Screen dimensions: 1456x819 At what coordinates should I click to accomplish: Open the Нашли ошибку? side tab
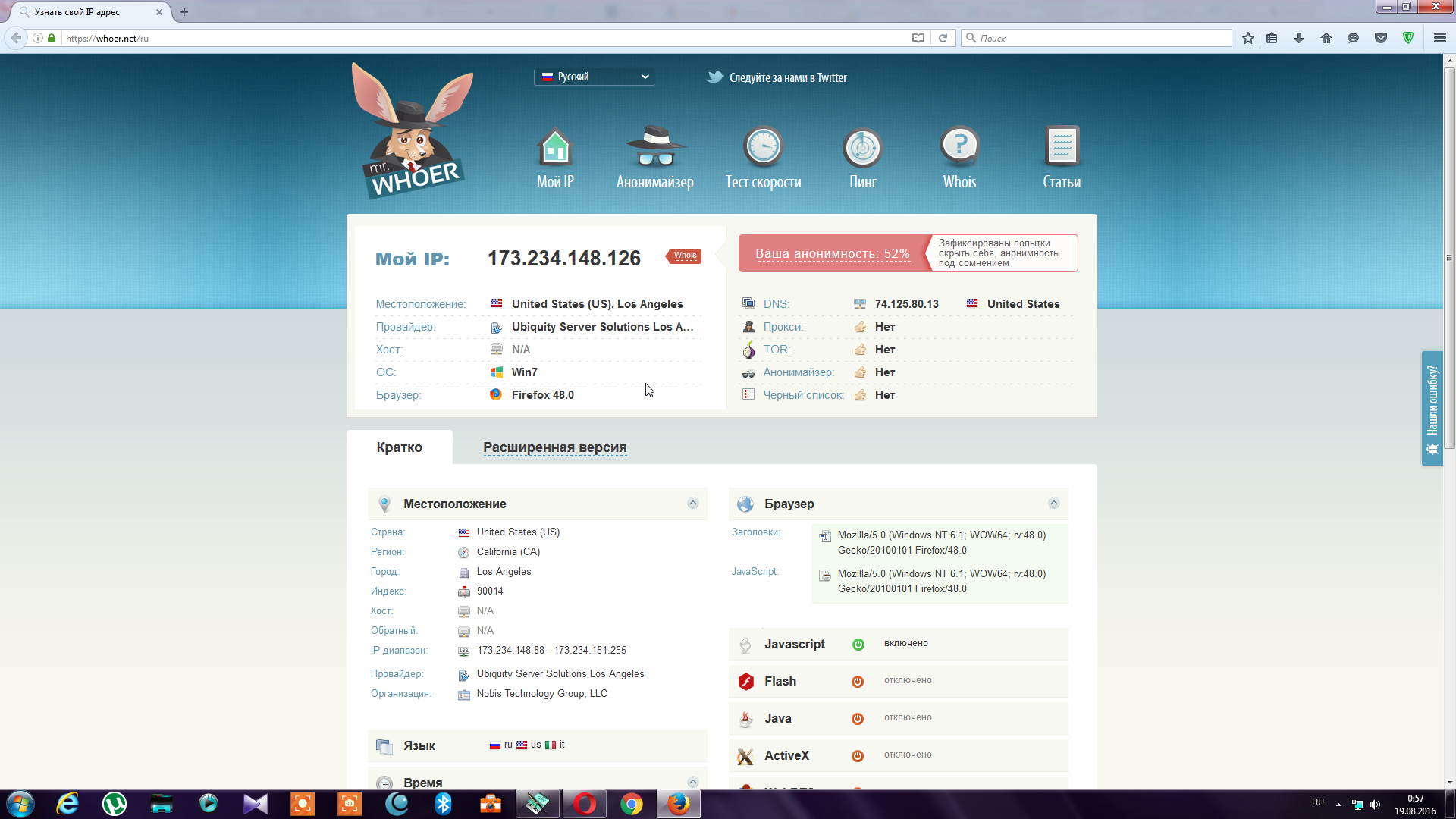coord(1432,408)
